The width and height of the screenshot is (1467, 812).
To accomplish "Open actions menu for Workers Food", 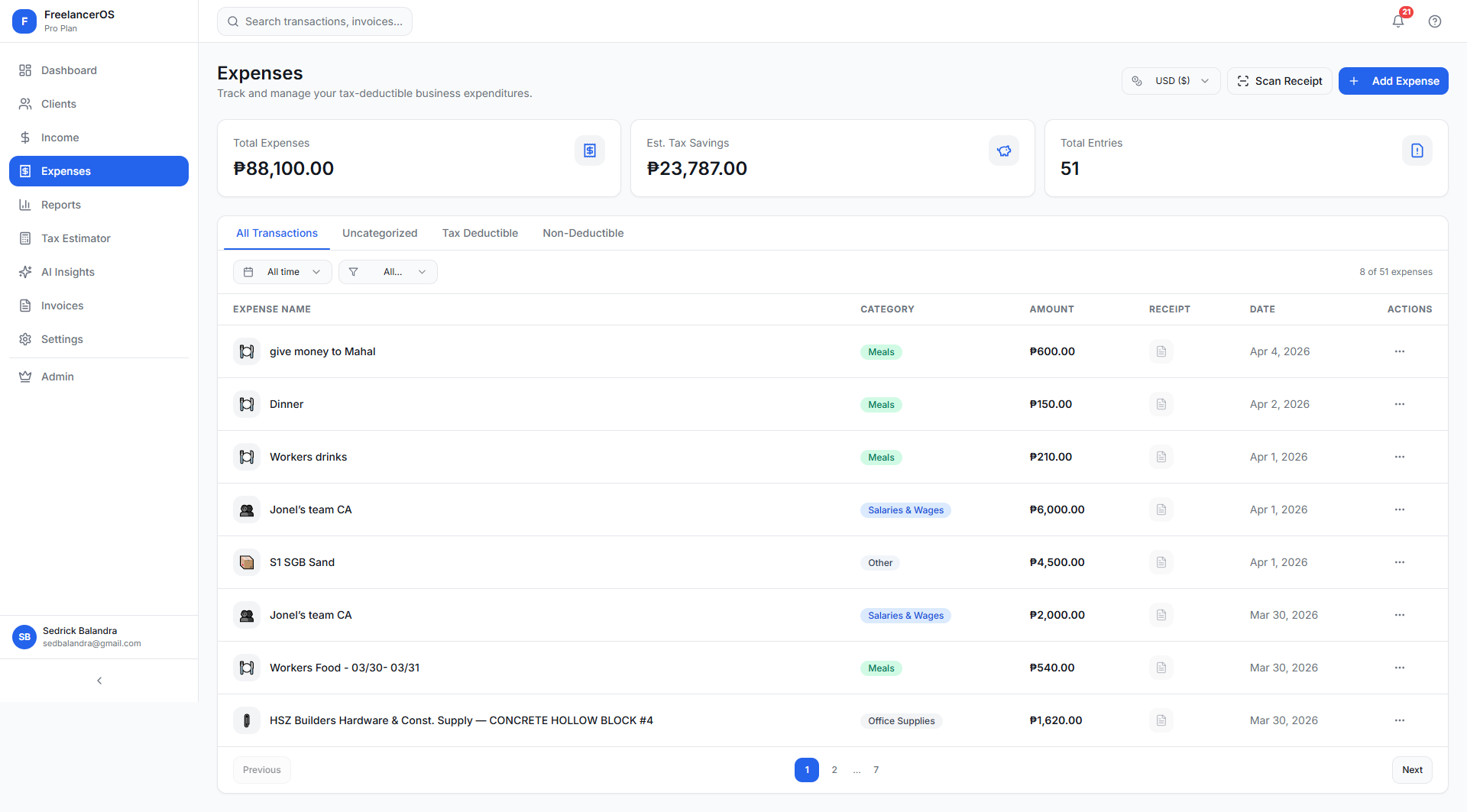I will (x=1400, y=668).
